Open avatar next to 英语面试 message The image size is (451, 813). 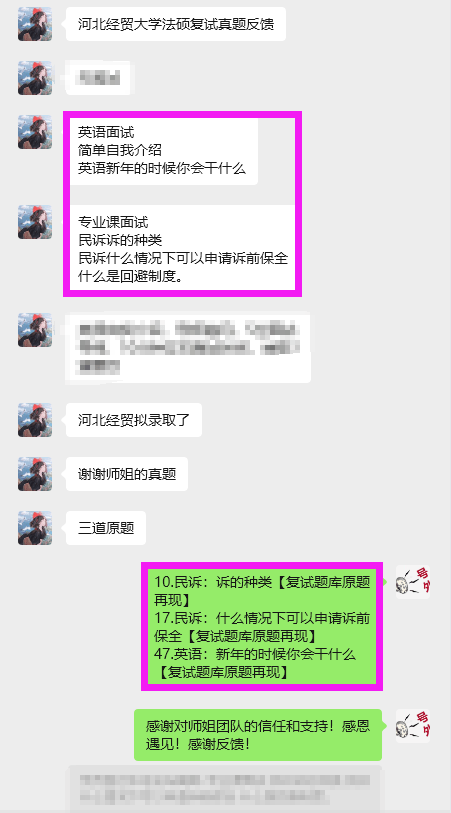point(35,132)
